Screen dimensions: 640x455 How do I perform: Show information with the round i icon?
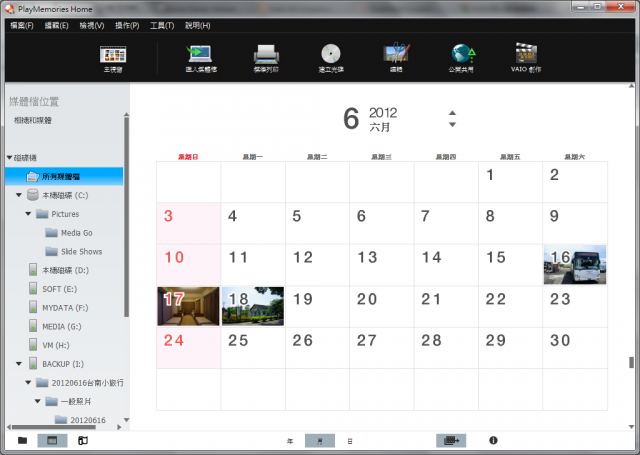(493, 440)
